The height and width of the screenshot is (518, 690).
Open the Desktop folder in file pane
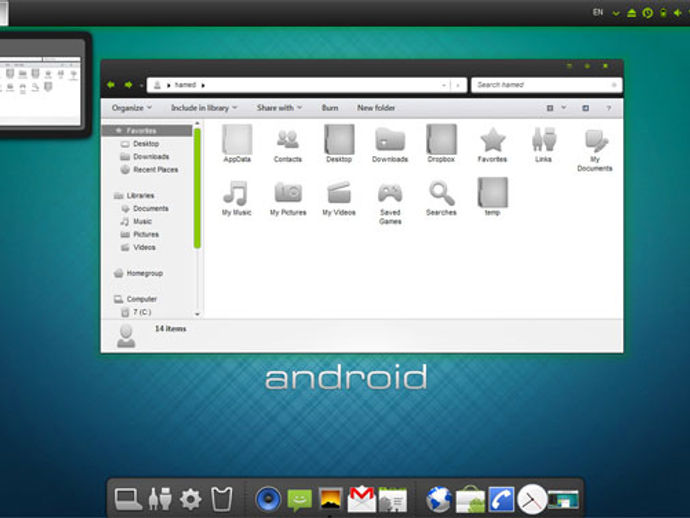(339, 144)
